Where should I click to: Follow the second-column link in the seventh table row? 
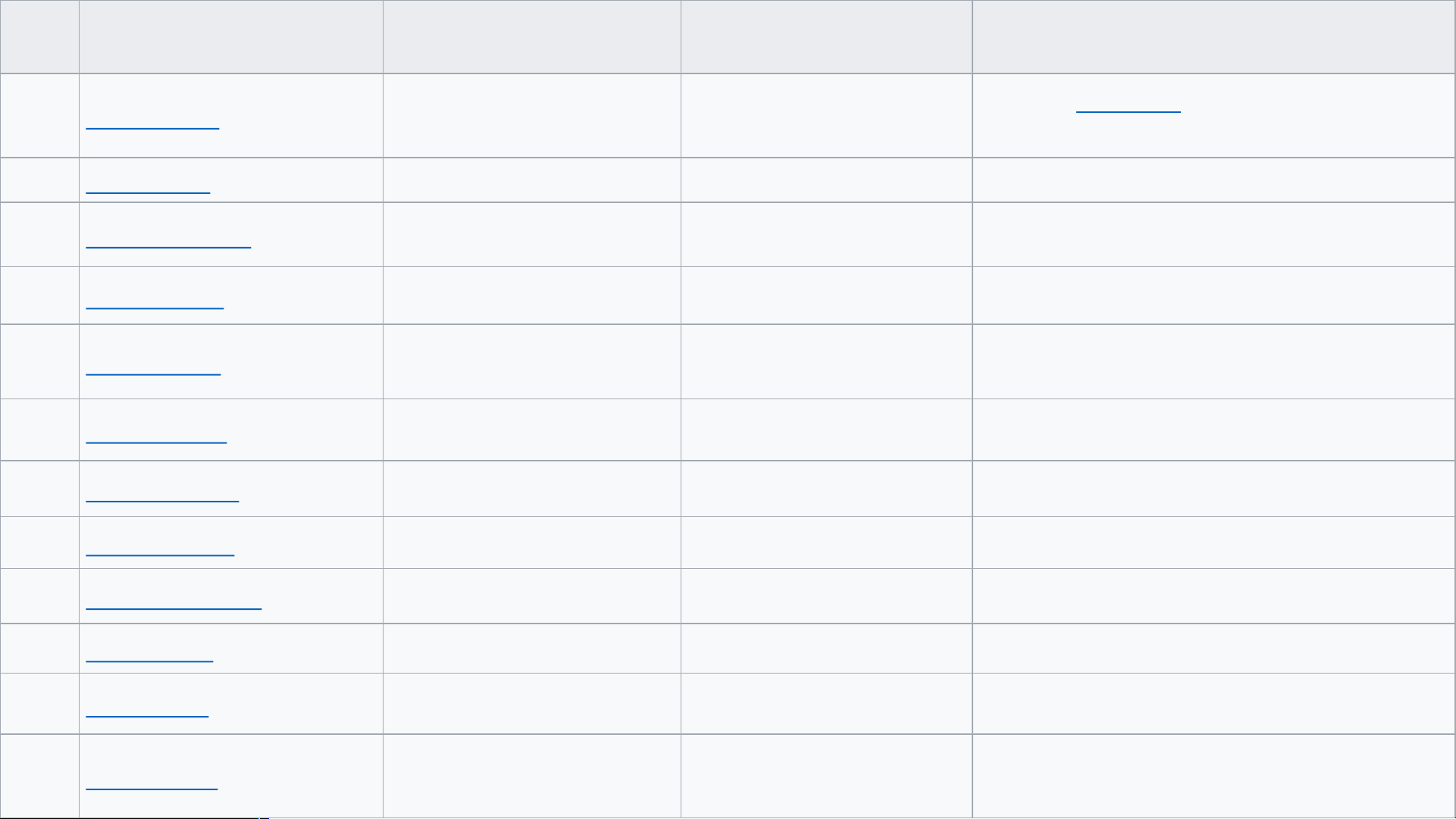[162, 494]
